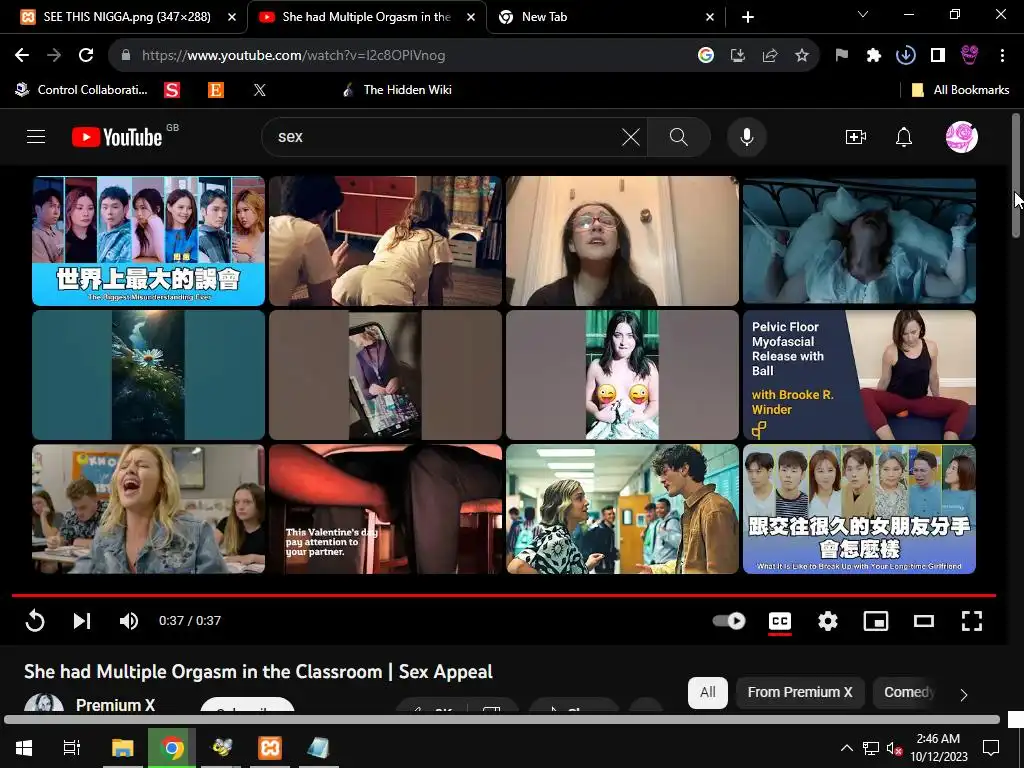Open Task View in the taskbar
Image resolution: width=1024 pixels, height=768 pixels.
coord(71,748)
